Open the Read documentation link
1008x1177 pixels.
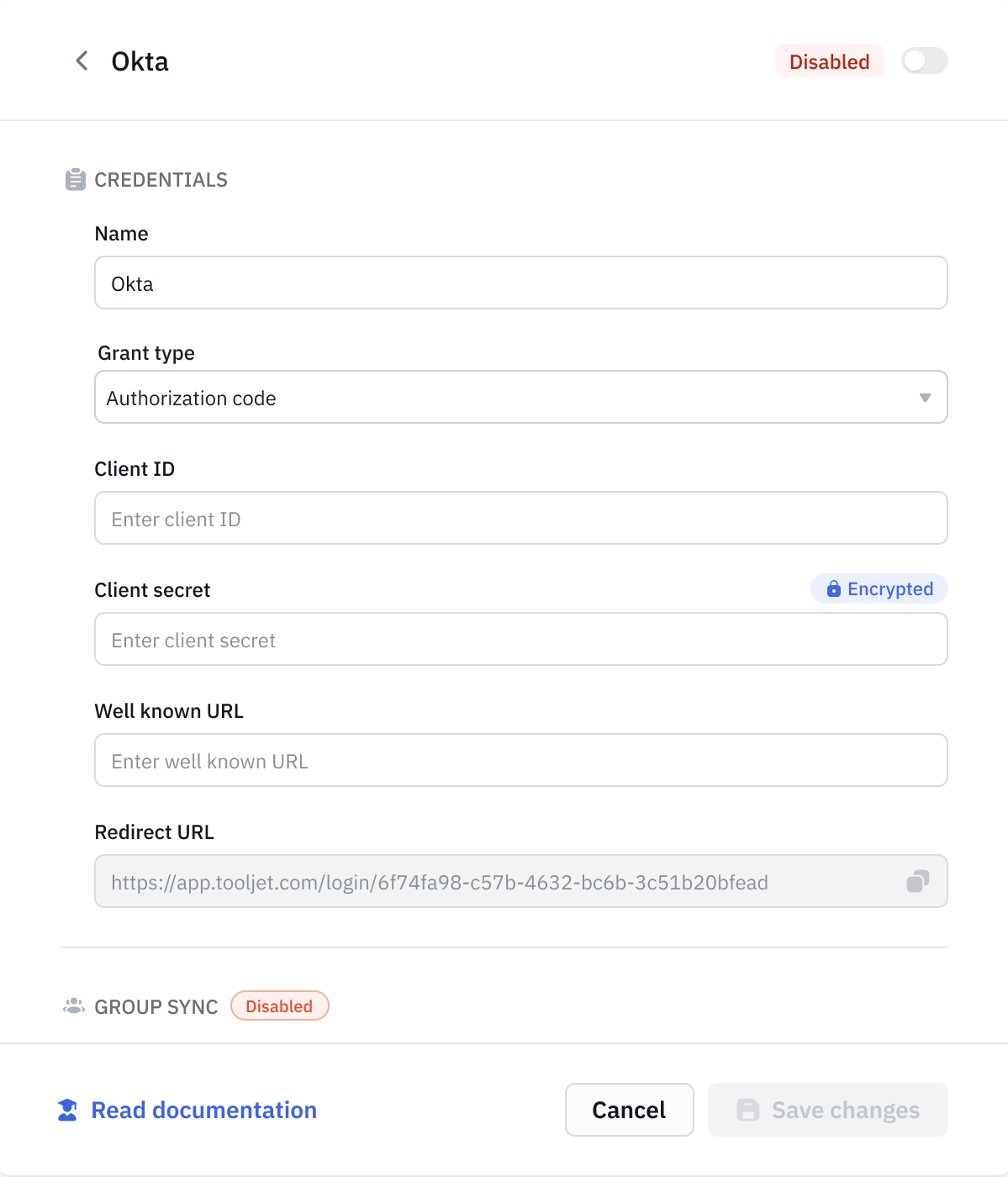tap(203, 1110)
